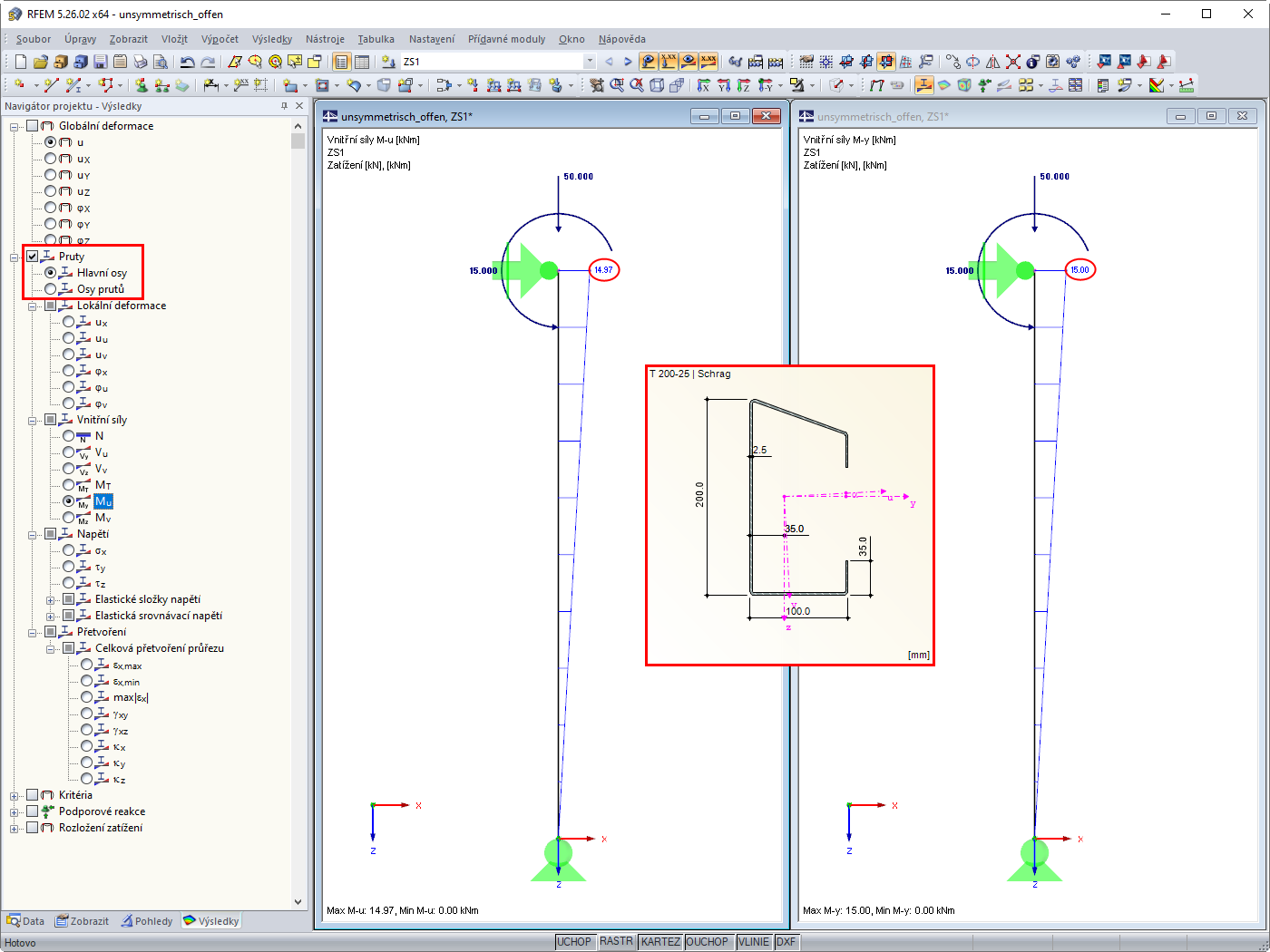
Task: Uncheck the Pruty checkbox
Action: (33, 257)
